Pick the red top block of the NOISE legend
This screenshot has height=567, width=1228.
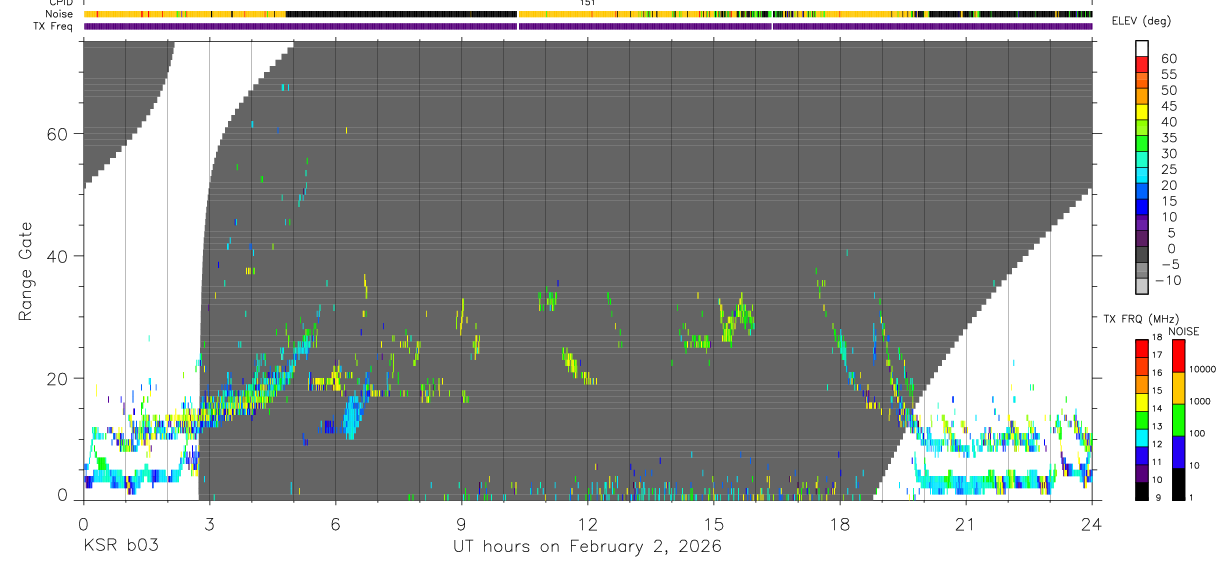(x=1177, y=356)
